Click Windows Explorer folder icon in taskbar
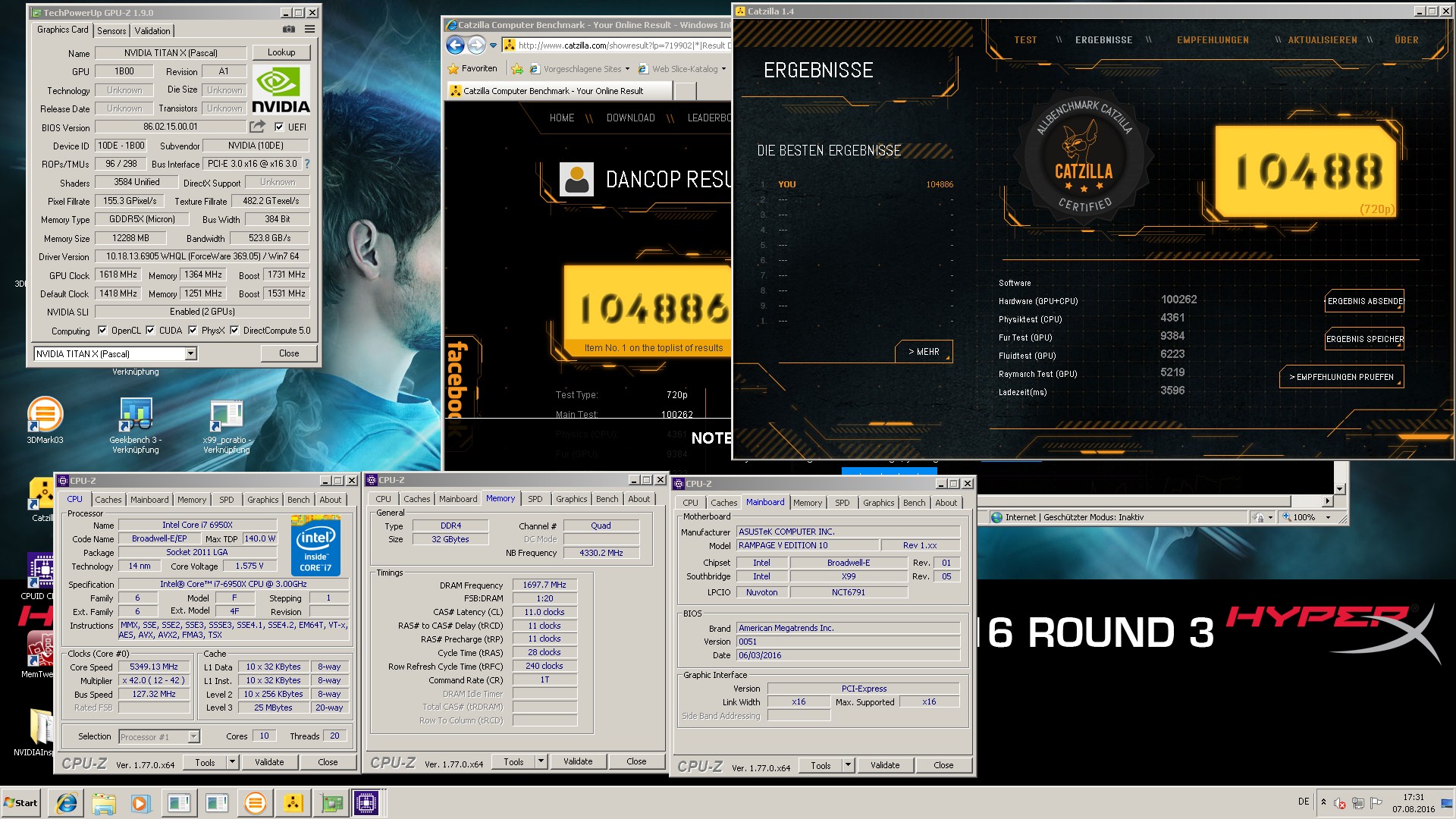 (x=104, y=802)
